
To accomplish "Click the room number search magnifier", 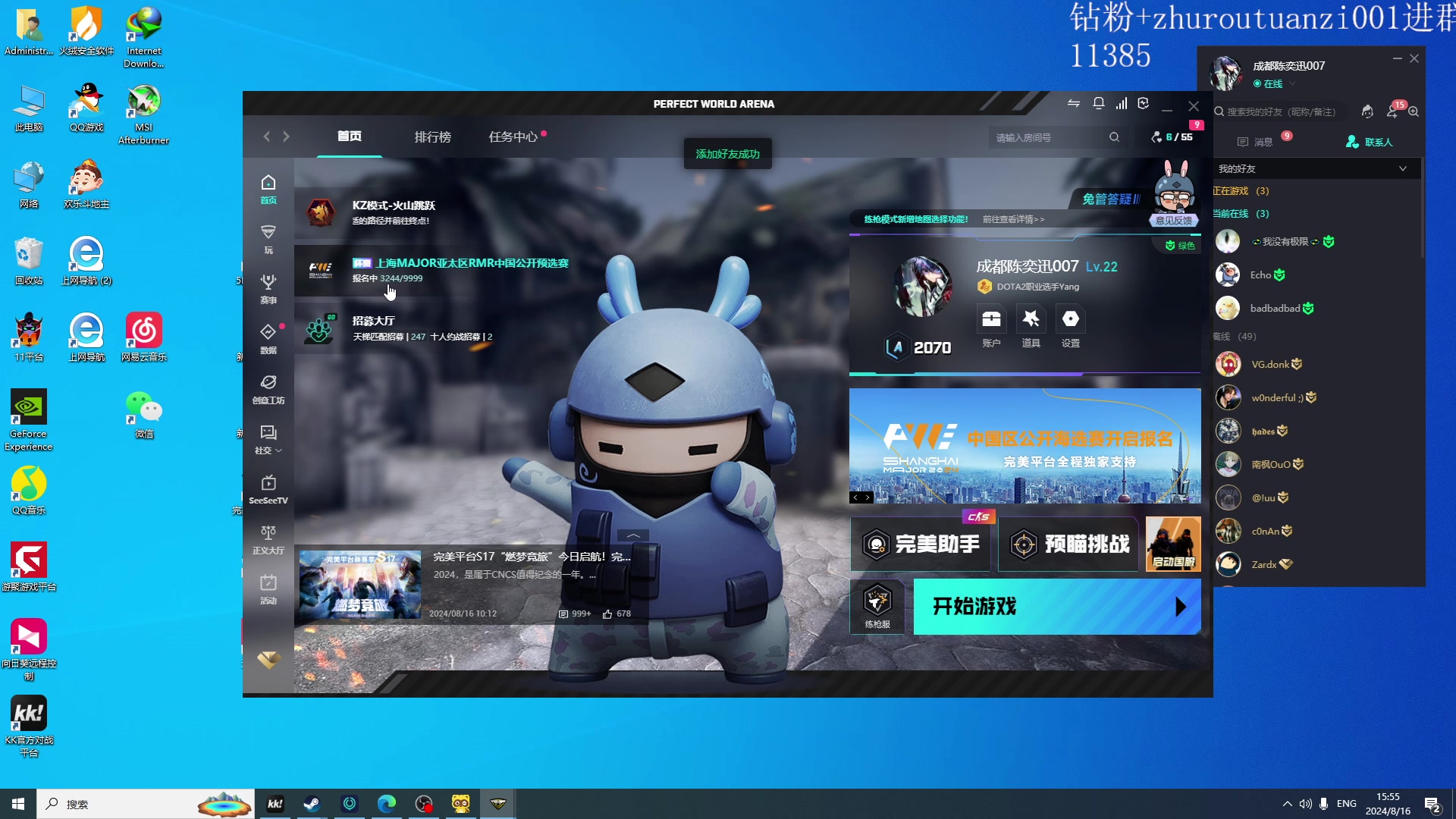I will click(1114, 137).
